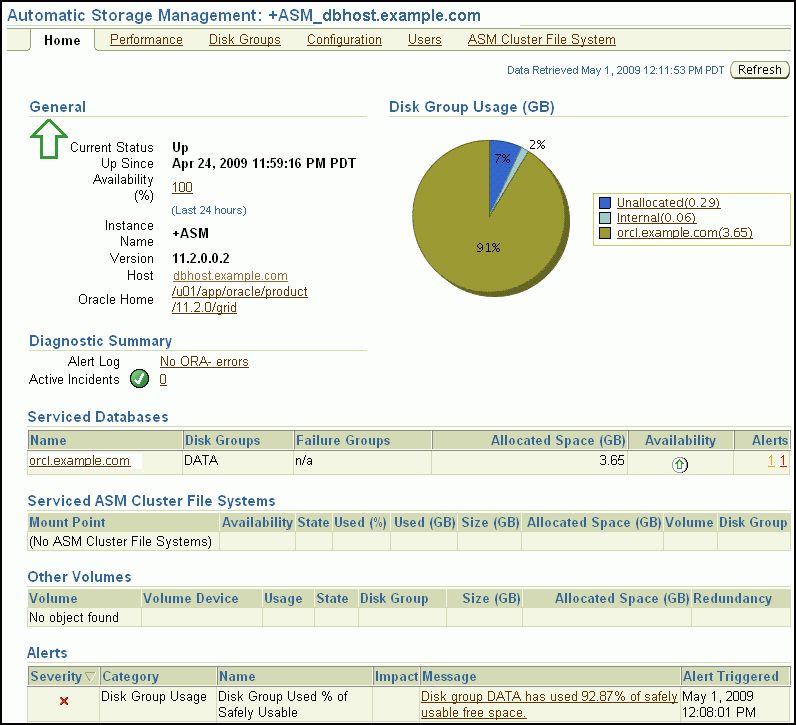
Task: Click the olive orcl.example.com legend swatch
Action: point(604,233)
